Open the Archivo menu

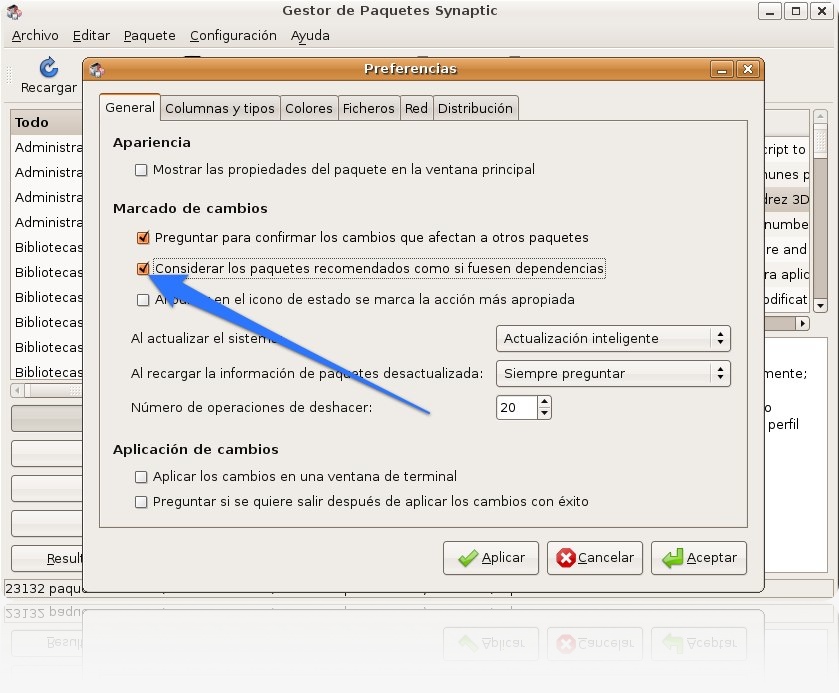35,36
